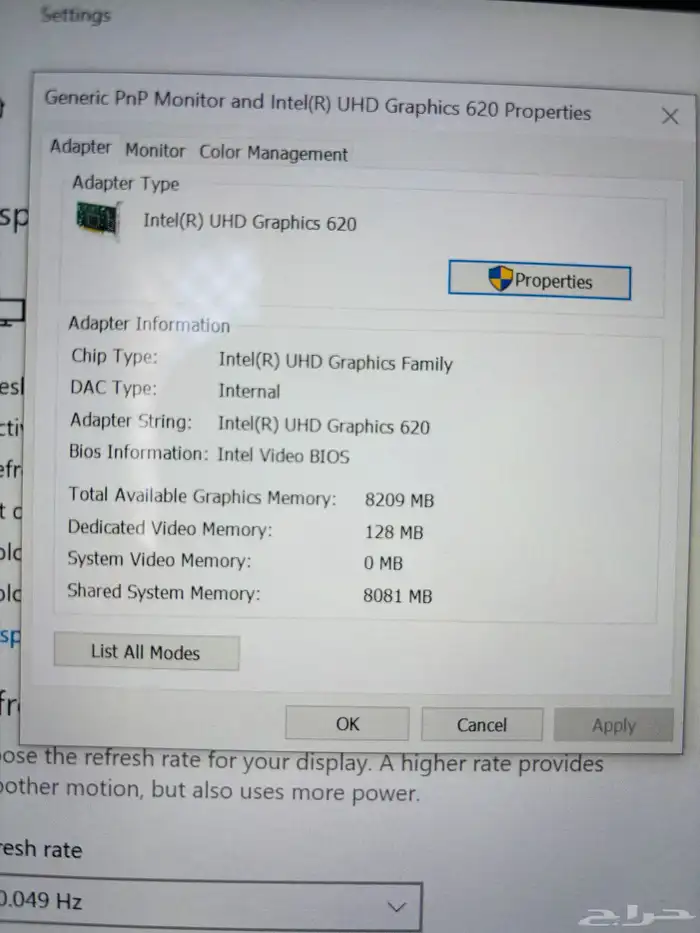Click the 'Dedicated Video Memory:' label
Viewport: 700px width, 933px height.
point(170,528)
